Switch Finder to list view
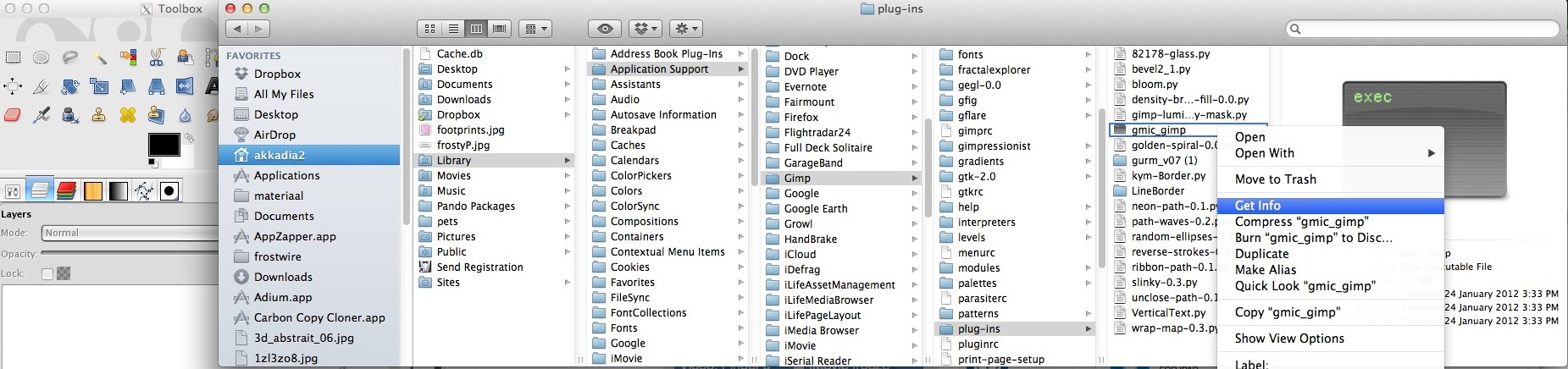The width and height of the screenshot is (1568, 369). pos(453,29)
